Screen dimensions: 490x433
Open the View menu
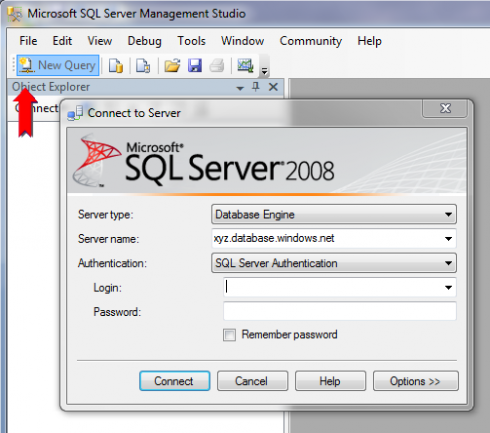click(x=100, y=41)
